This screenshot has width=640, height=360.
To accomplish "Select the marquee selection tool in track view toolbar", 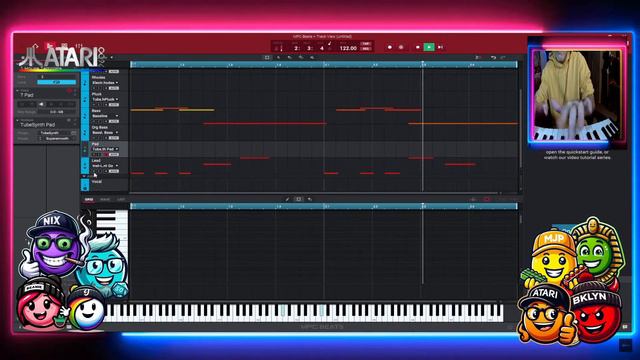I will coord(267,58).
